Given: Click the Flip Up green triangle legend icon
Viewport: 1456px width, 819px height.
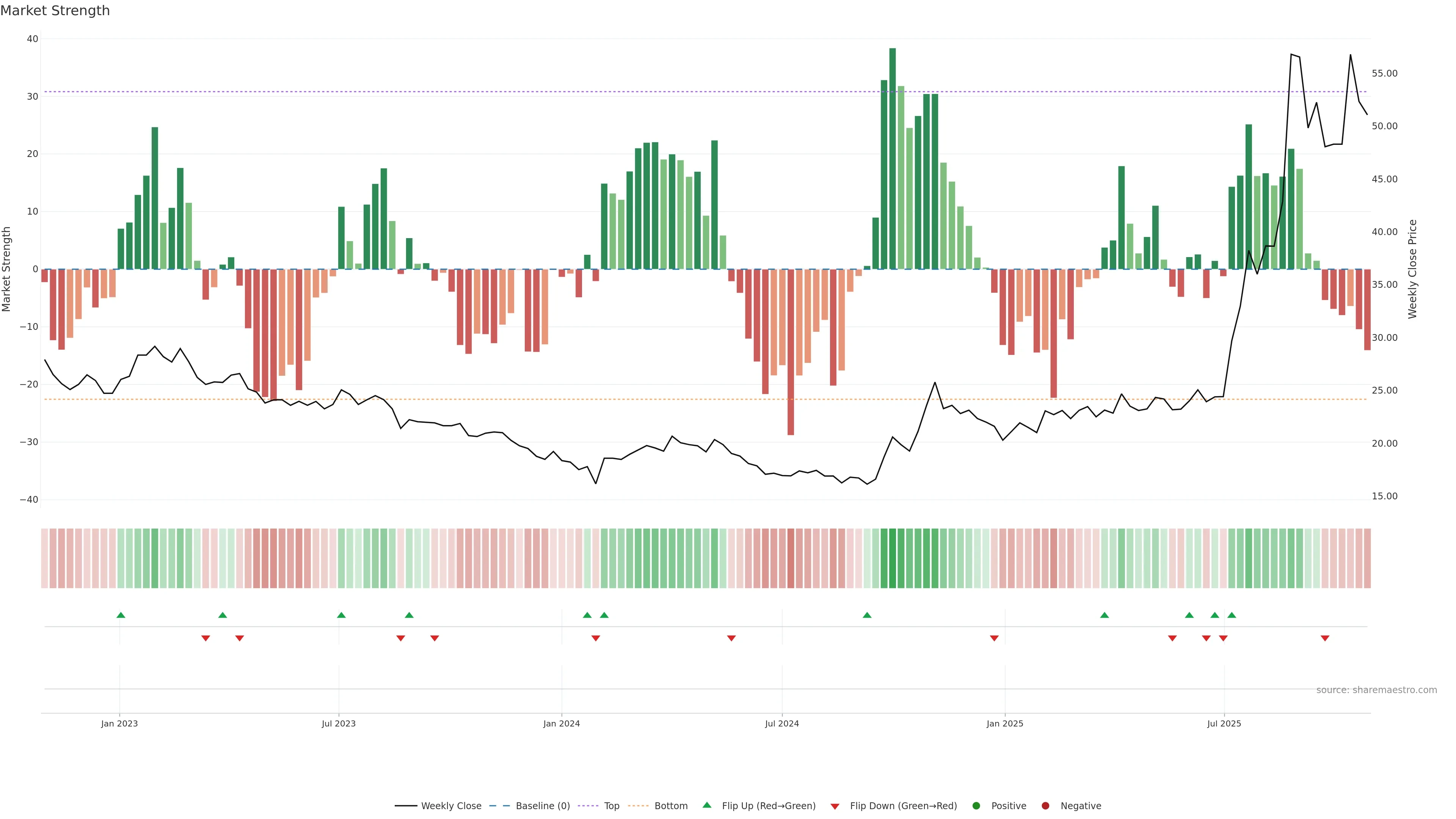Looking at the screenshot, I should [x=706, y=805].
